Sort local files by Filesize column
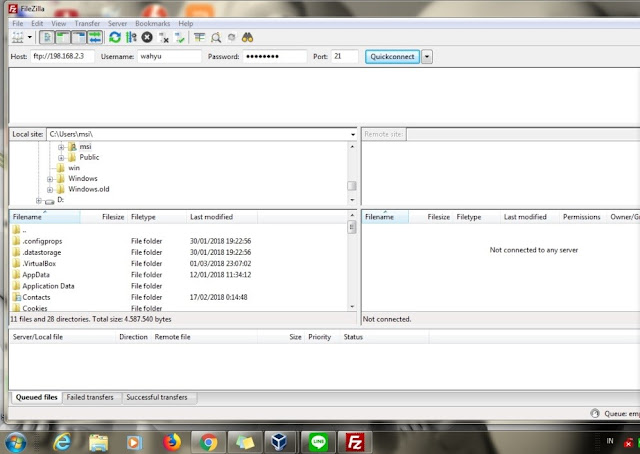 tap(104, 217)
